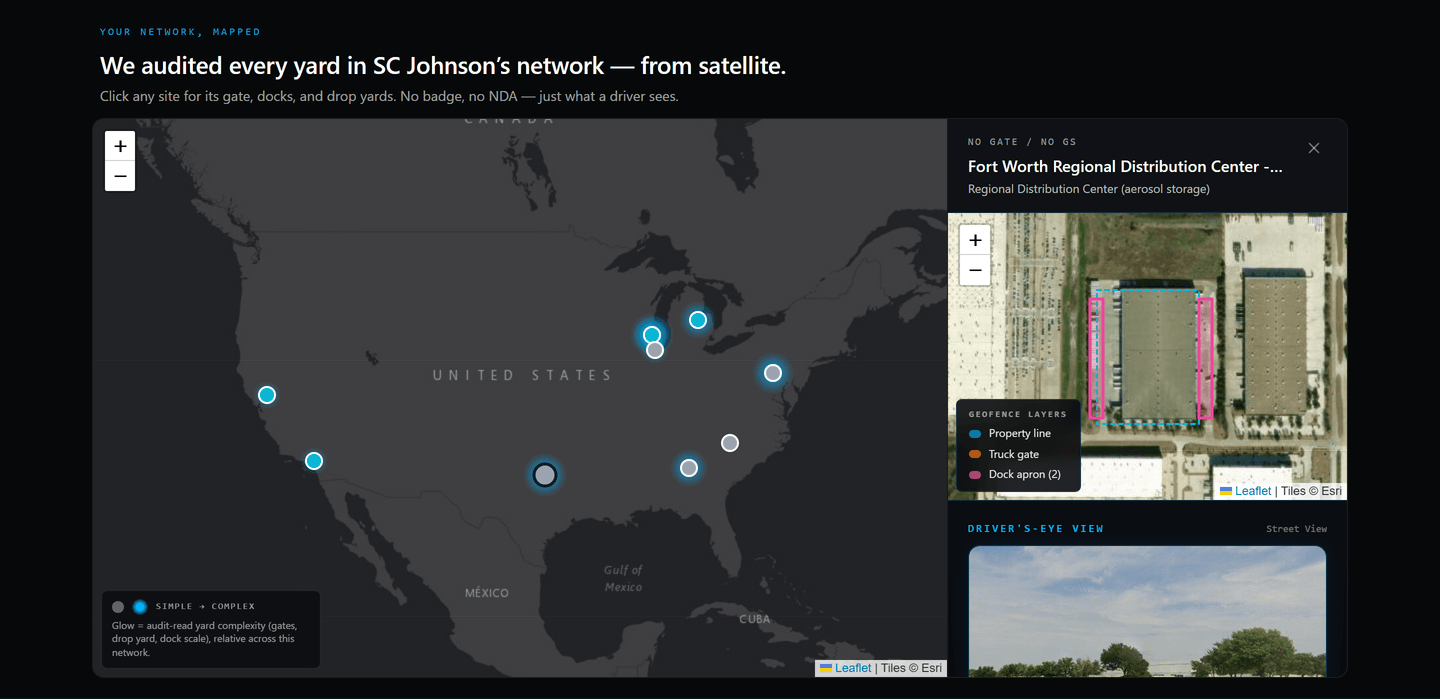This screenshot has height=699, width=1440.
Task: Click the Dock apron legend swatch
Action: (x=975, y=475)
